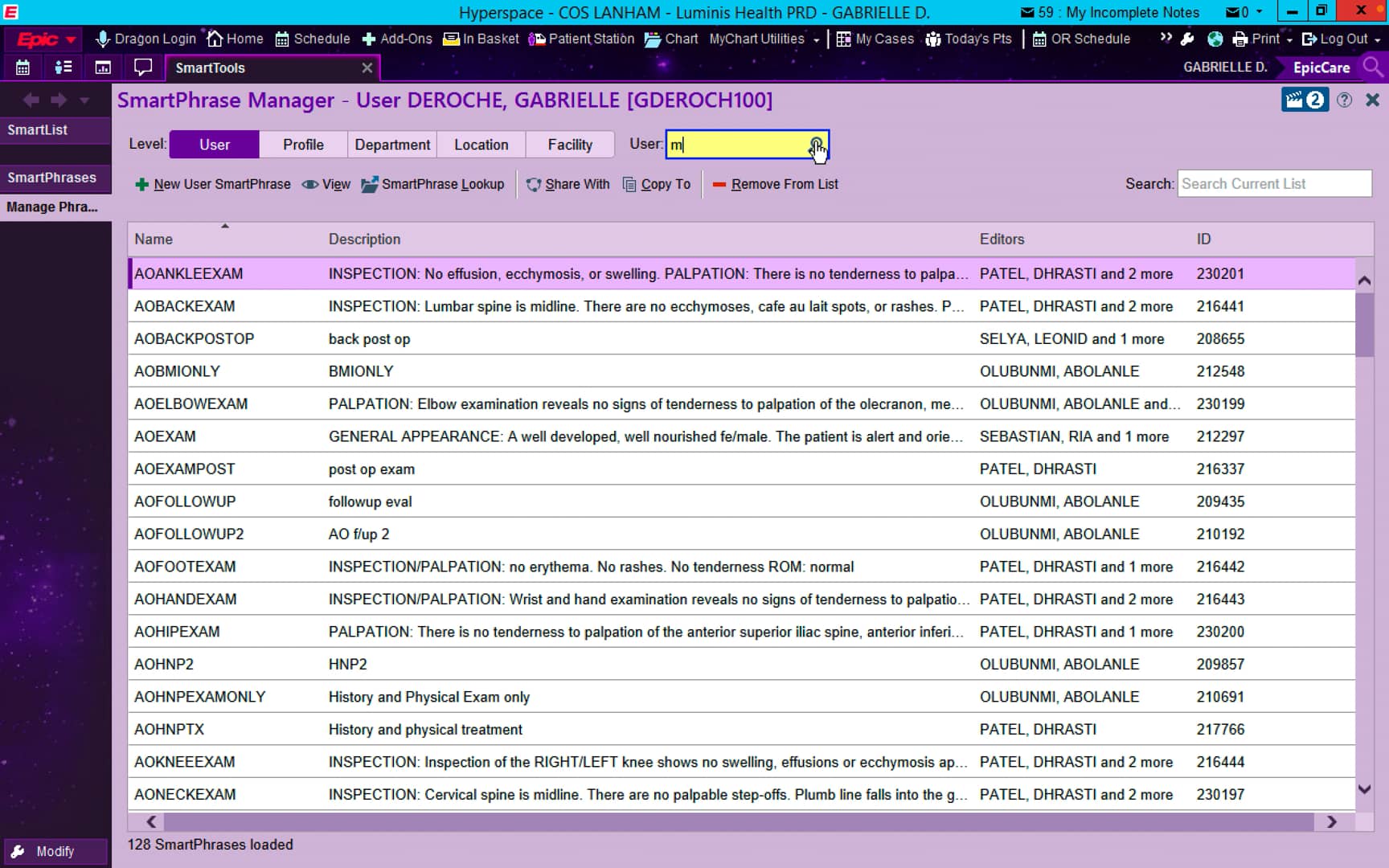
Task: Click the Dragon Login microphone icon
Action: pos(102,39)
